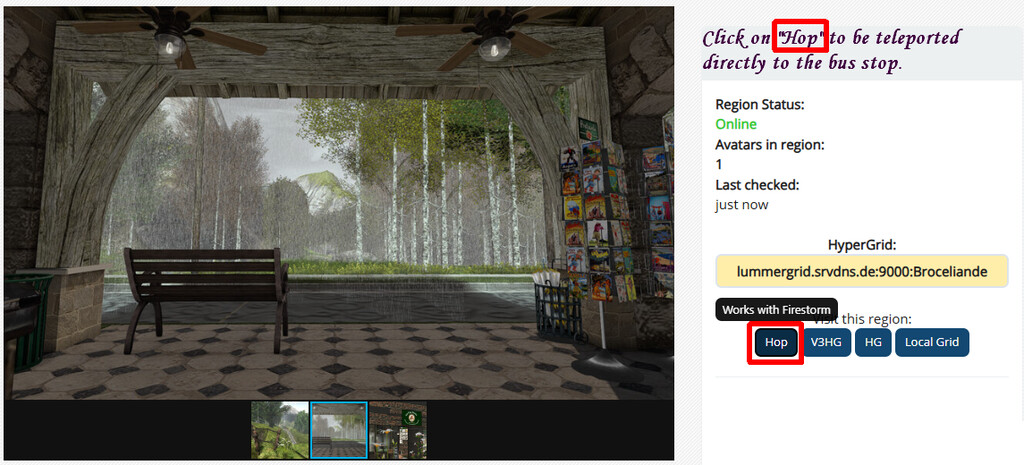Click the Hop teleport button
Screen dimensions: 1024x465
pyautogui.click(x=776, y=342)
